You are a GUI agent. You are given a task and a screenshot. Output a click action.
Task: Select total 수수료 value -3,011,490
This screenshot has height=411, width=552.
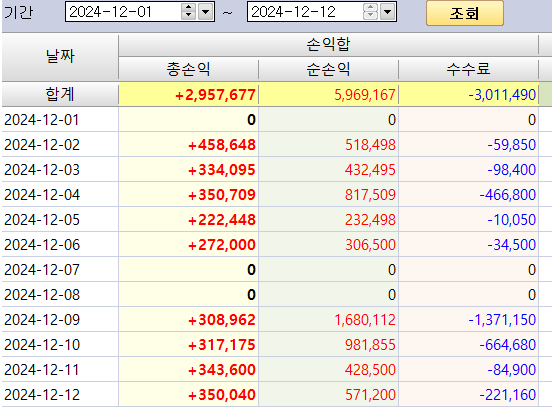(x=502, y=95)
